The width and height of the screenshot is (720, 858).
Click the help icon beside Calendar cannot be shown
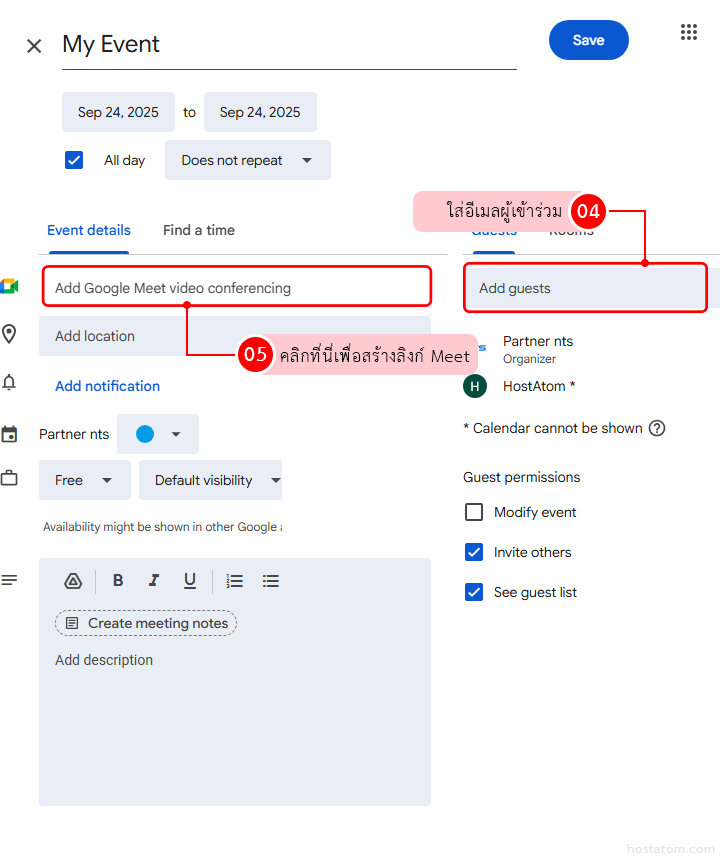657,428
